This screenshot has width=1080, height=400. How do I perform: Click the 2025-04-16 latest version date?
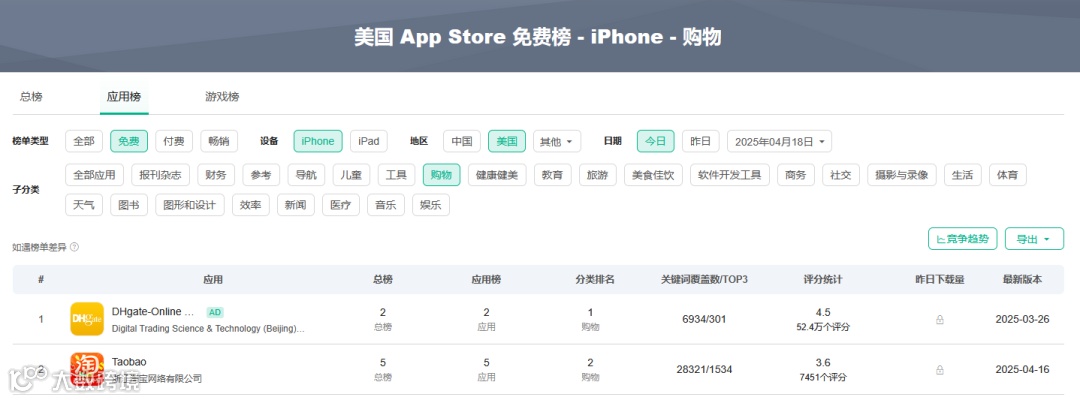(x=1022, y=370)
